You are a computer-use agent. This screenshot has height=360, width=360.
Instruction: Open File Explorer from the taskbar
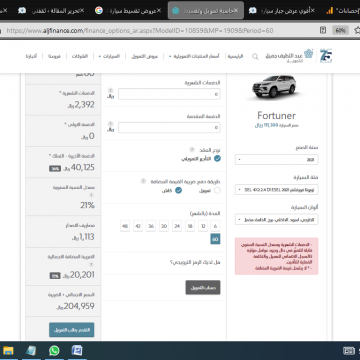[x=8, y=351]
